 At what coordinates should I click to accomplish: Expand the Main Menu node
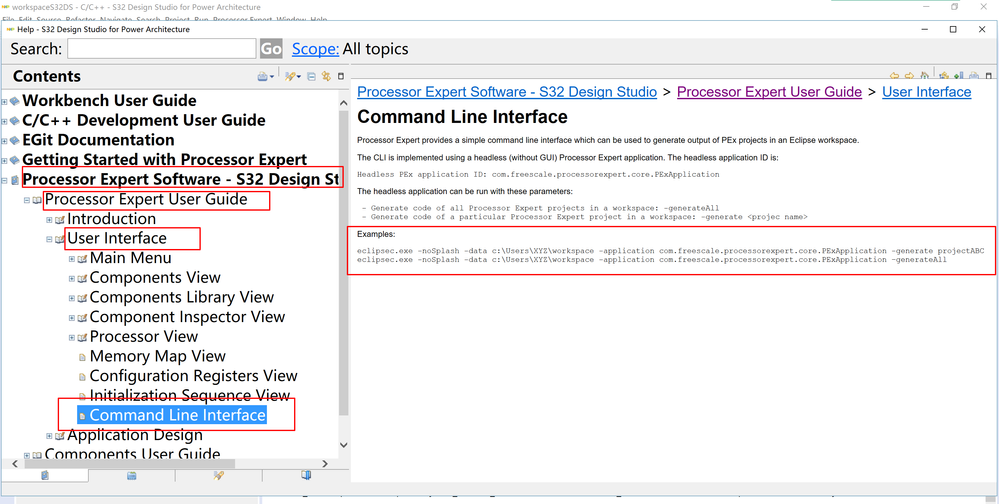point(72,259)
